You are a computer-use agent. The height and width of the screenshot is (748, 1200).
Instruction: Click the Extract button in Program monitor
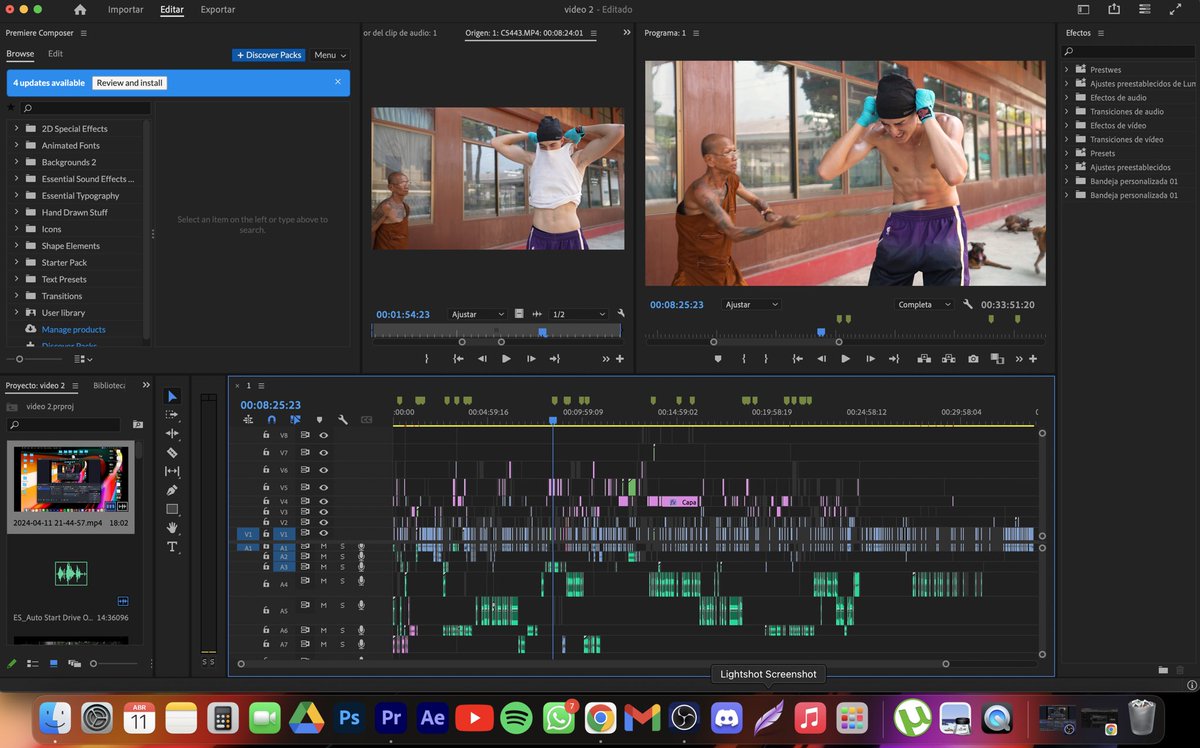(x=948, y=359)
